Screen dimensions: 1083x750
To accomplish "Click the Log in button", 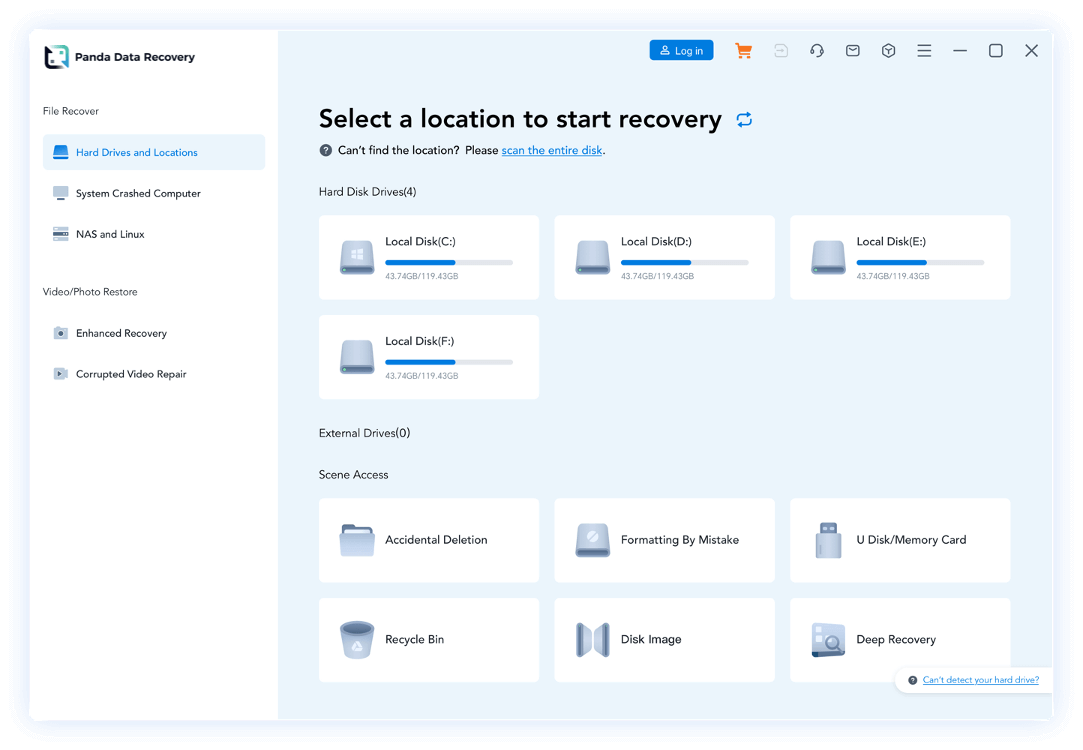I will pyautogui.click(x=681, y=51).
